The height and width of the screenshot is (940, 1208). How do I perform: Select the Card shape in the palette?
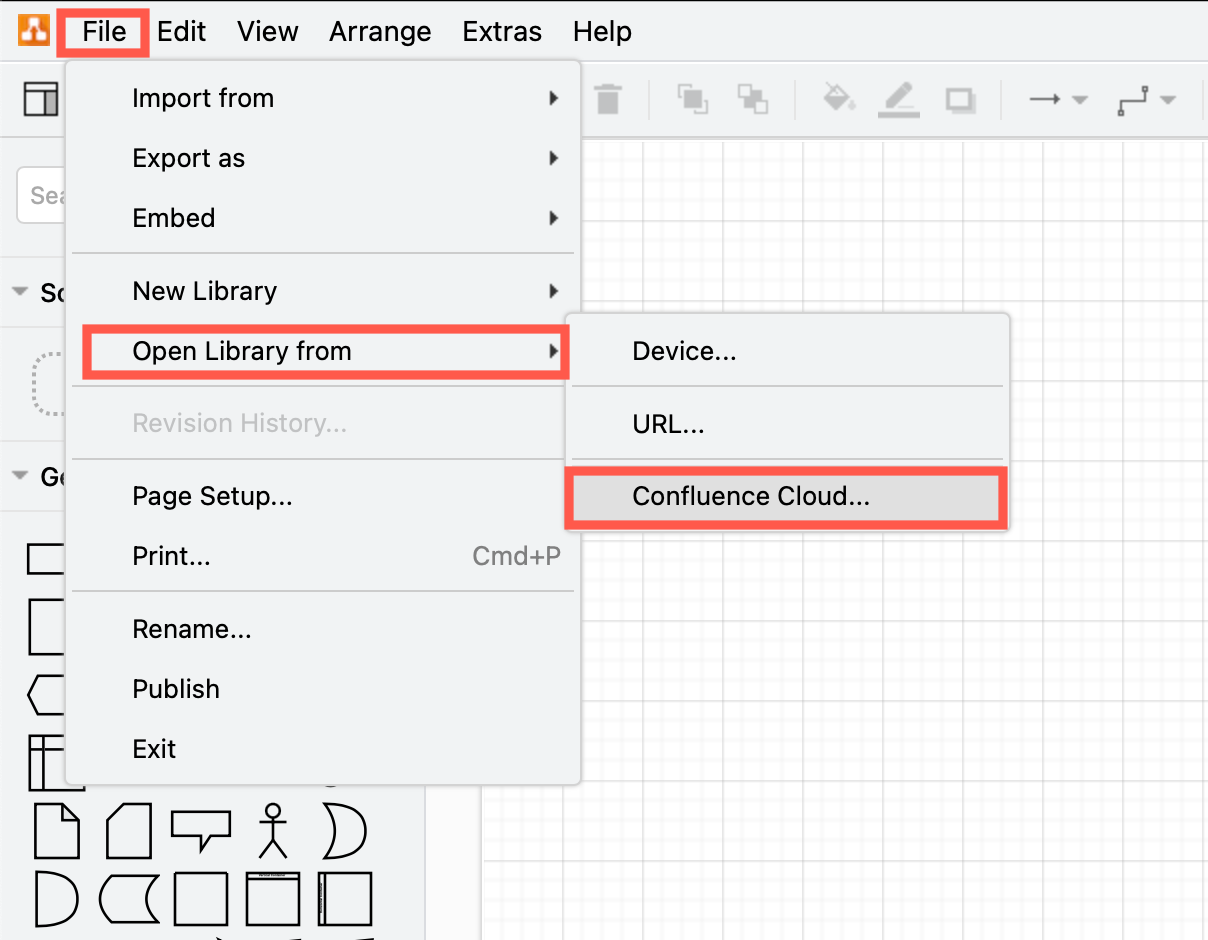(128, 830)
